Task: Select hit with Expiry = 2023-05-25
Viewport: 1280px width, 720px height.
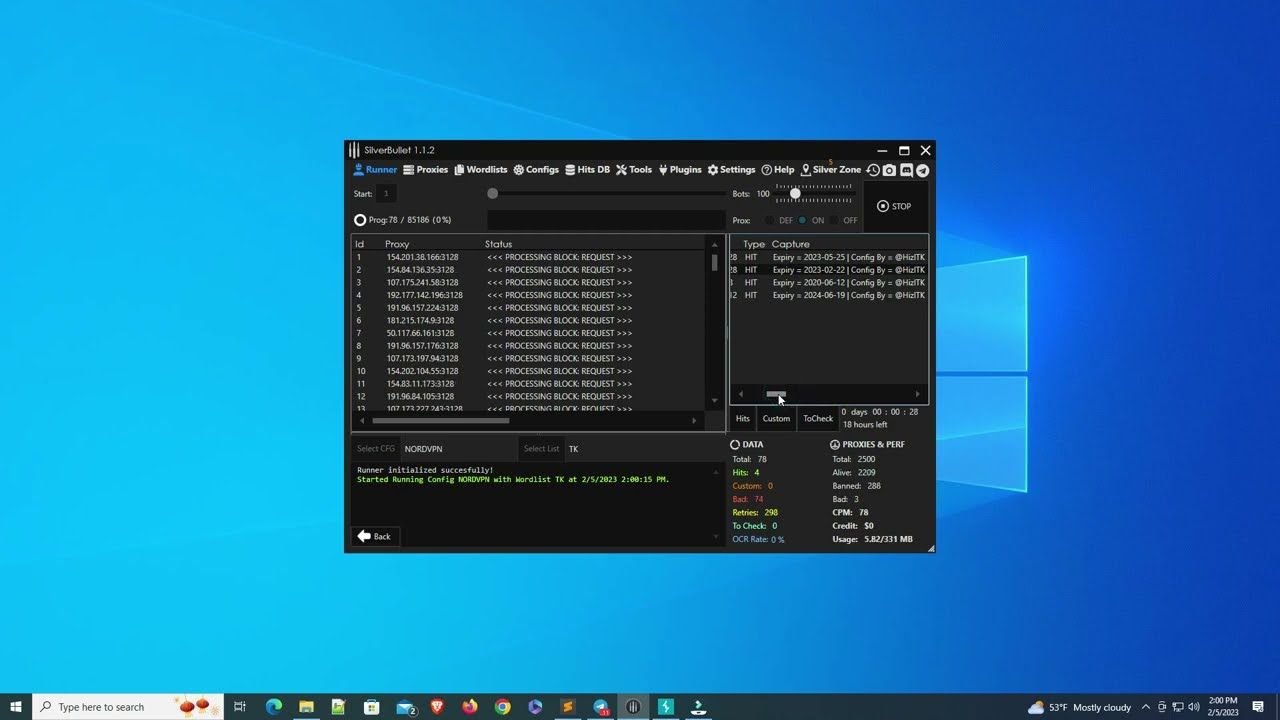Action: [x=828, y=257]
